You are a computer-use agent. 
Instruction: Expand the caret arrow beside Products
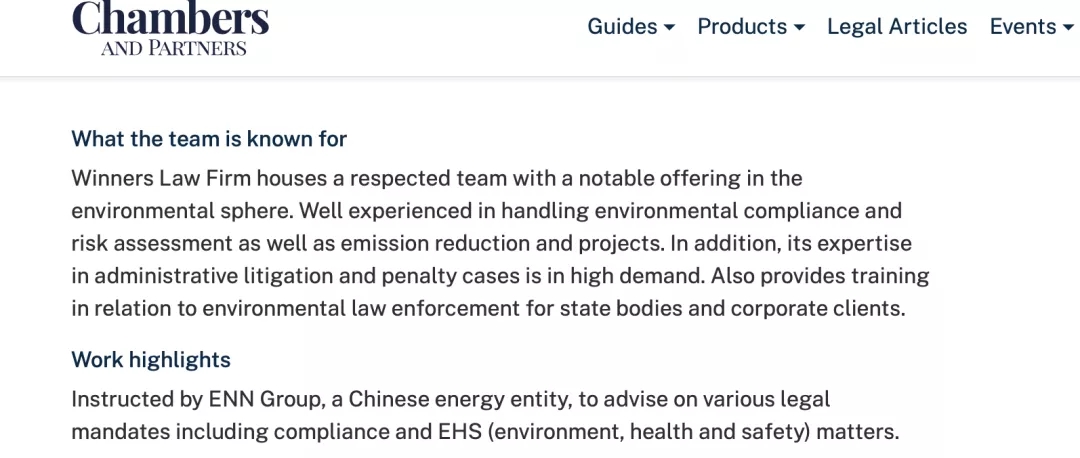799,28
